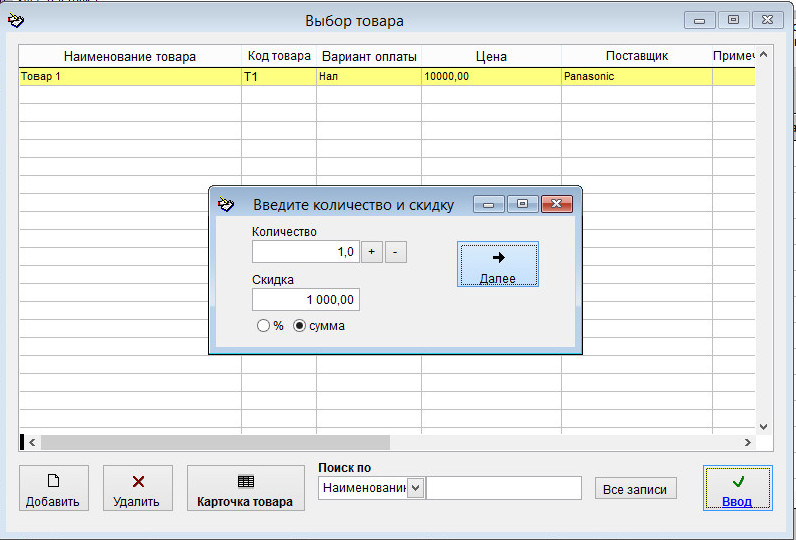
Task: Minimize the Выбор товара window
Action: 700,20
